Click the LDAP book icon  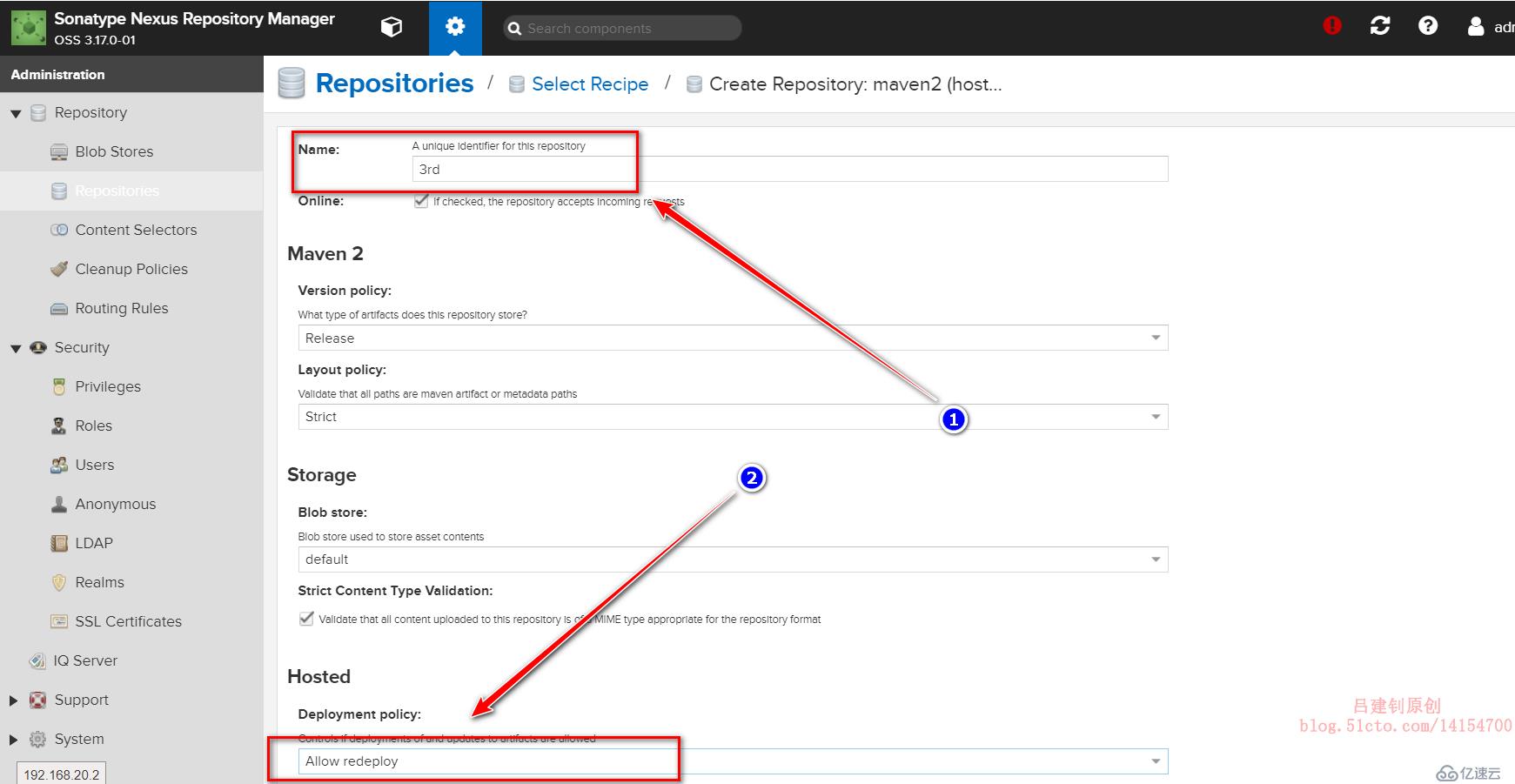tap(59, 544)
